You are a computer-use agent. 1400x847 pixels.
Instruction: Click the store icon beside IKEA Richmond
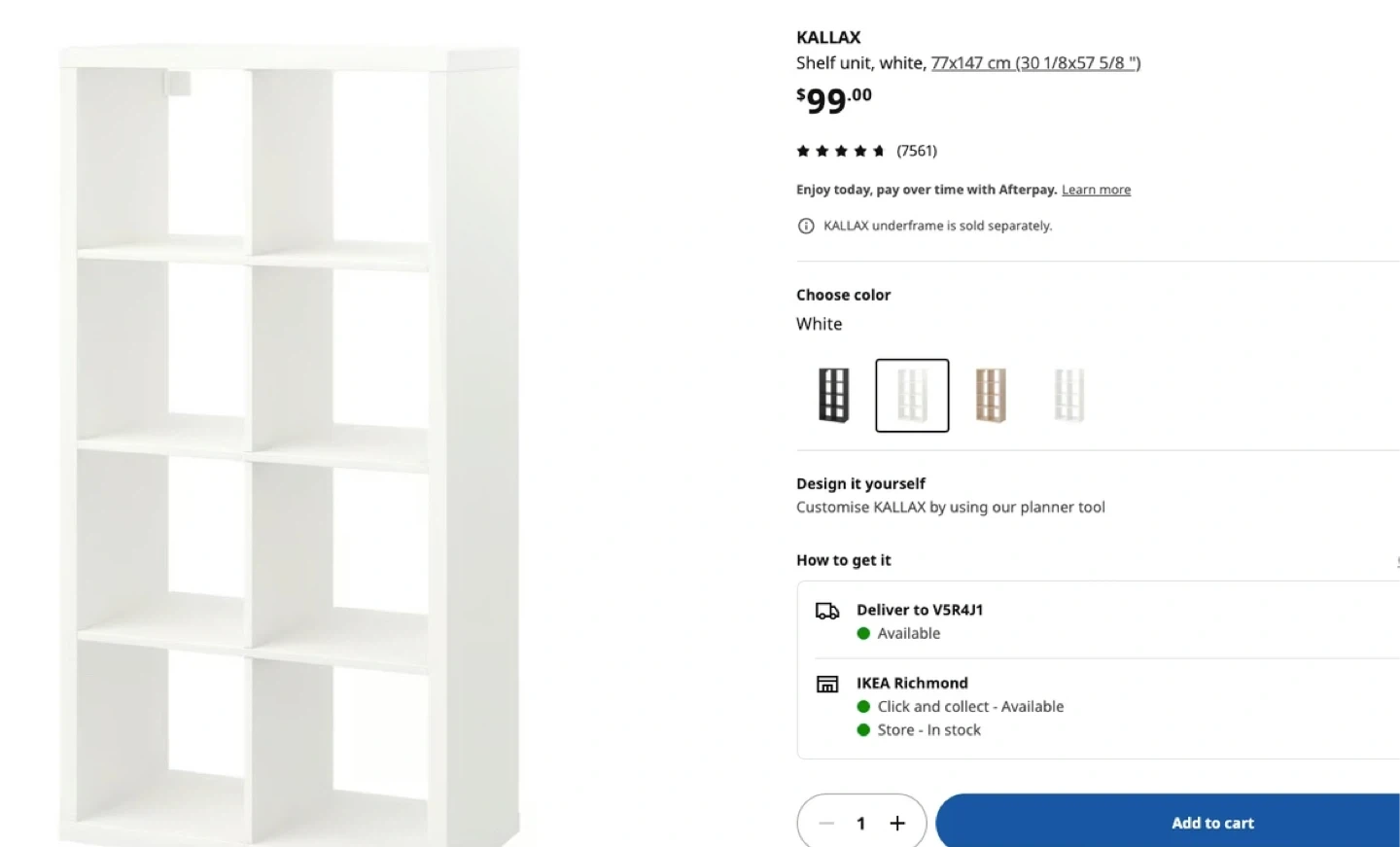pos(827,684)
